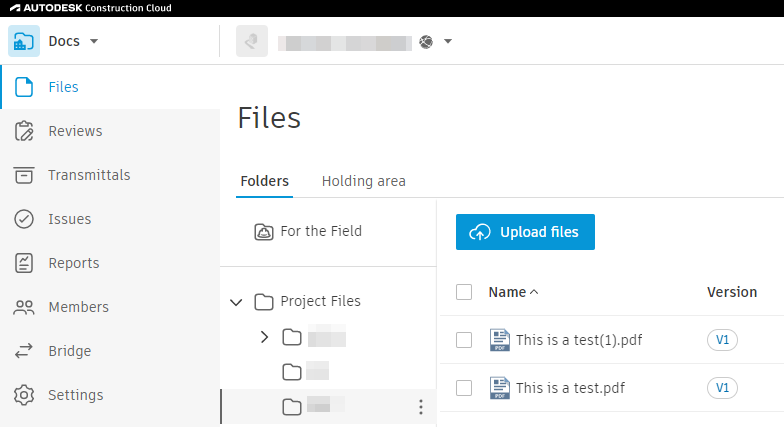Click the Members people icon

(x=24, y=307)
